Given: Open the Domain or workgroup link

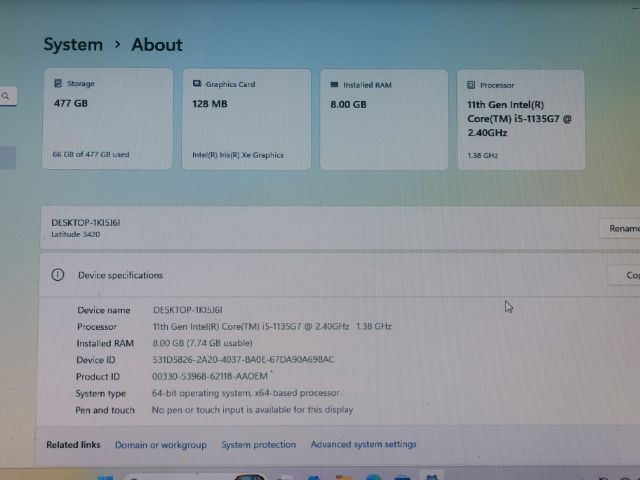Looking at the screenshot, I should click(161, 444).
